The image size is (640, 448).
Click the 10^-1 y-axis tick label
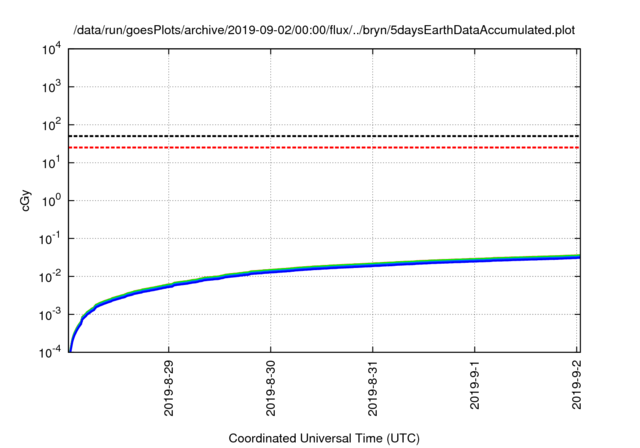(x=50, y=239)
